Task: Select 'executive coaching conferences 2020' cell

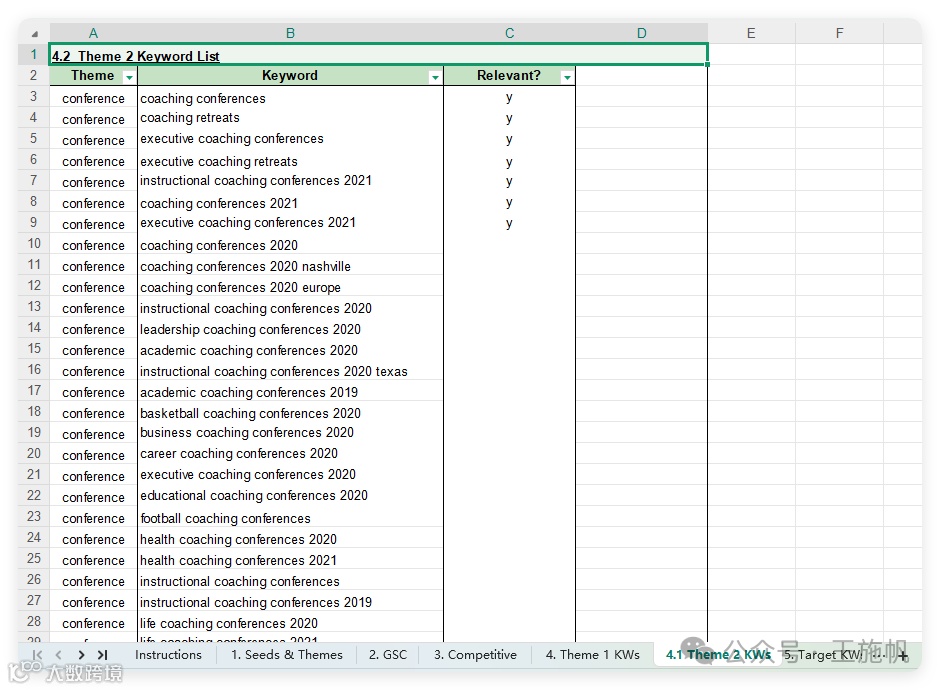Action: [x=291, y=474]
